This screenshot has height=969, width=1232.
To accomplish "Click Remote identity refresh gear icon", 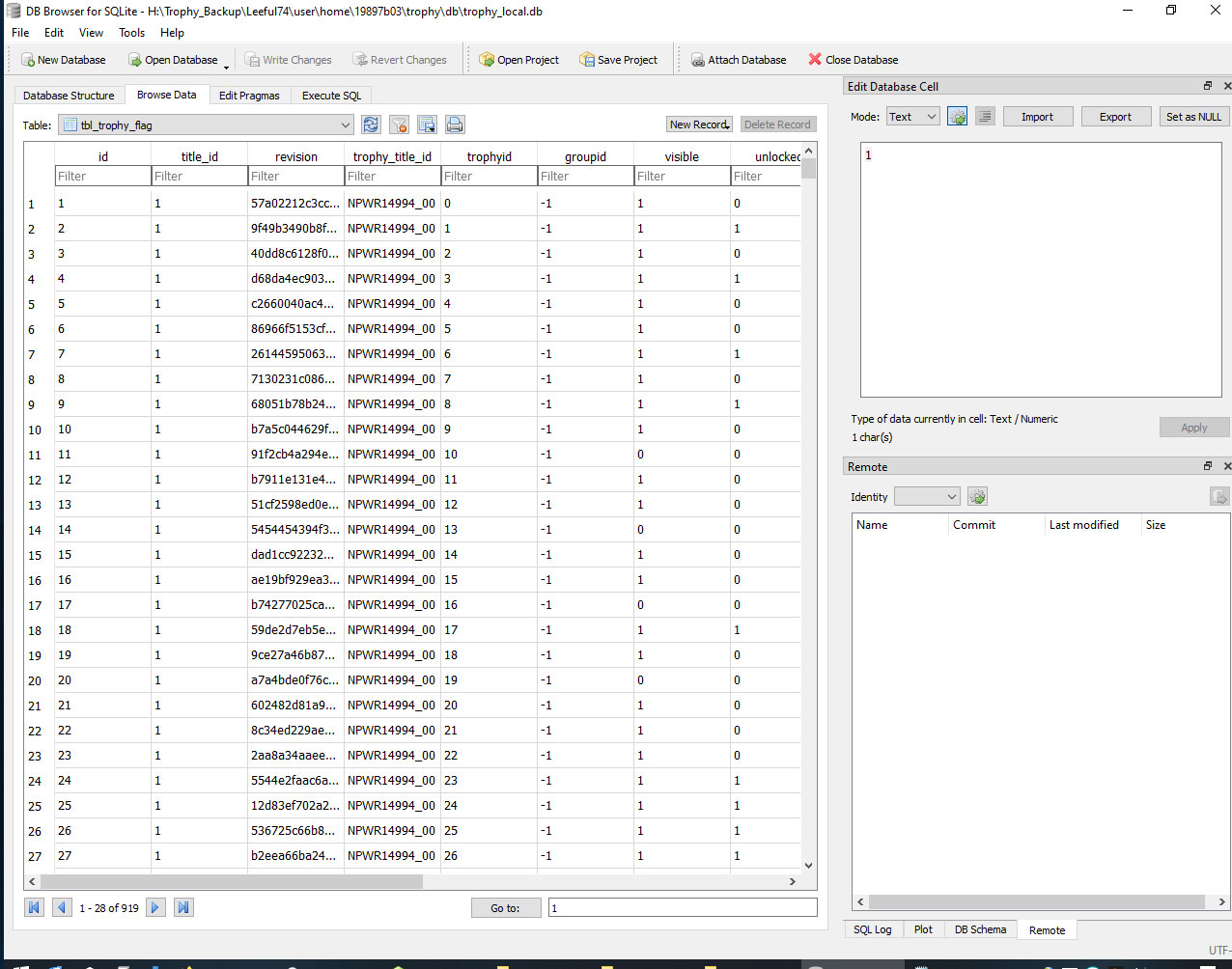I will click(x=977, y=497).
